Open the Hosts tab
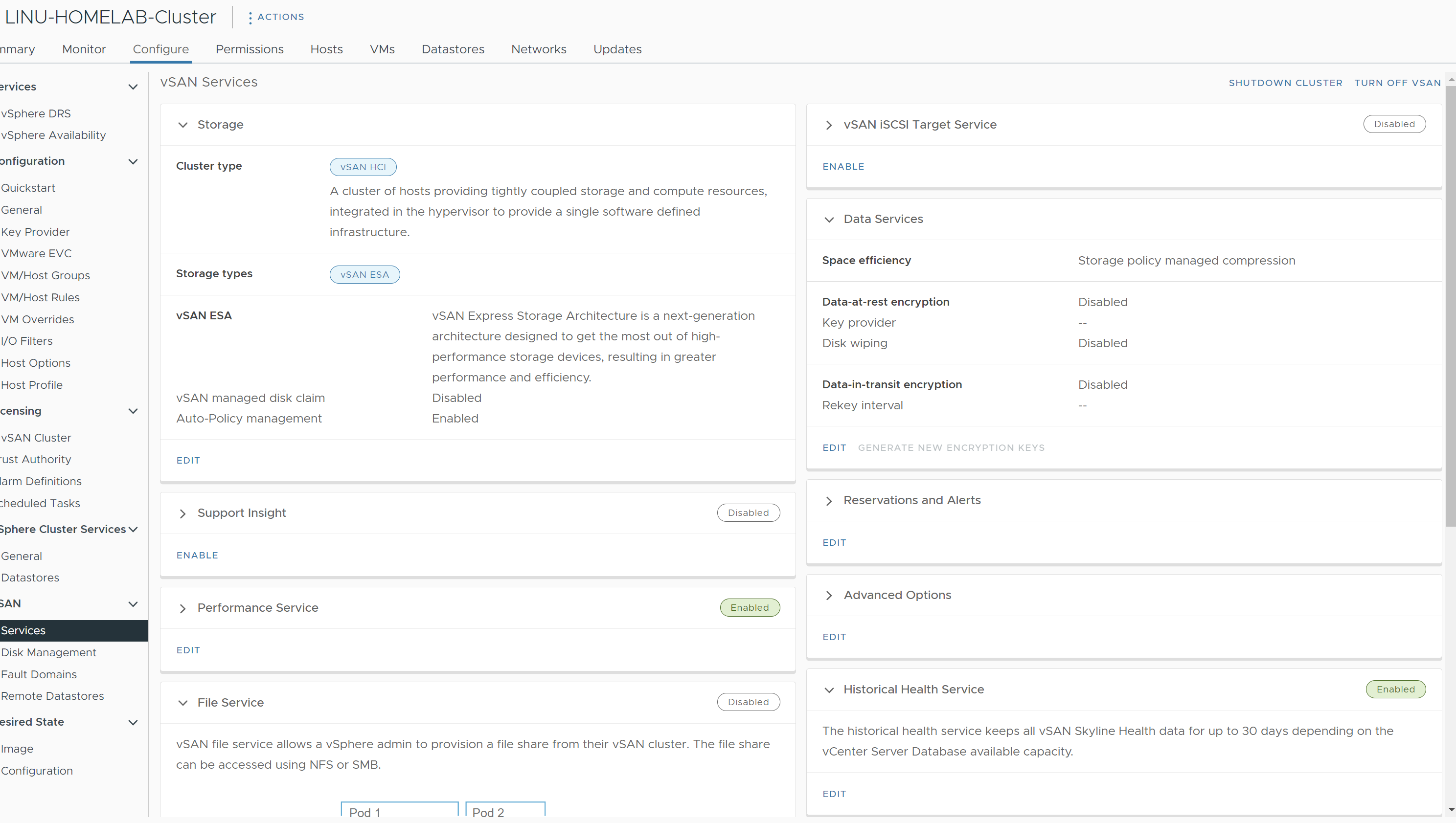The image size is (1456, 823). 326,49
